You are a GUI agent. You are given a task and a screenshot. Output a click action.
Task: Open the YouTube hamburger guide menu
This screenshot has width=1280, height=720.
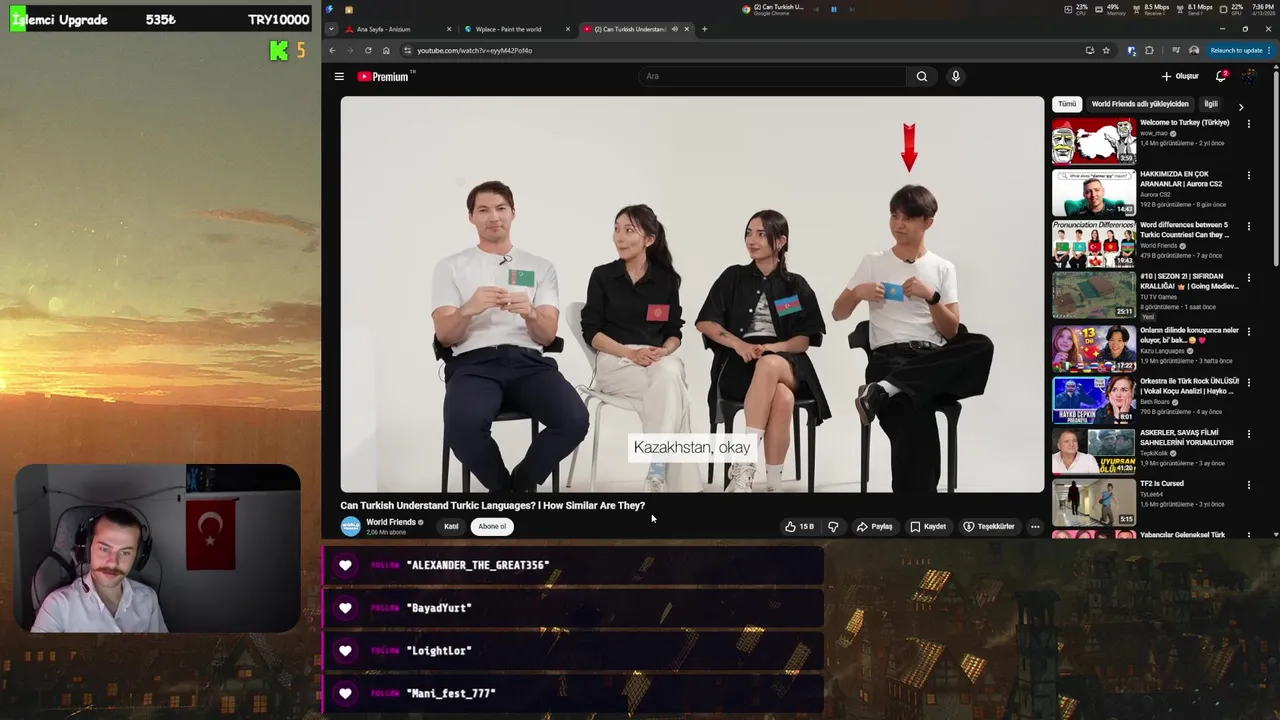coord(339,76)
